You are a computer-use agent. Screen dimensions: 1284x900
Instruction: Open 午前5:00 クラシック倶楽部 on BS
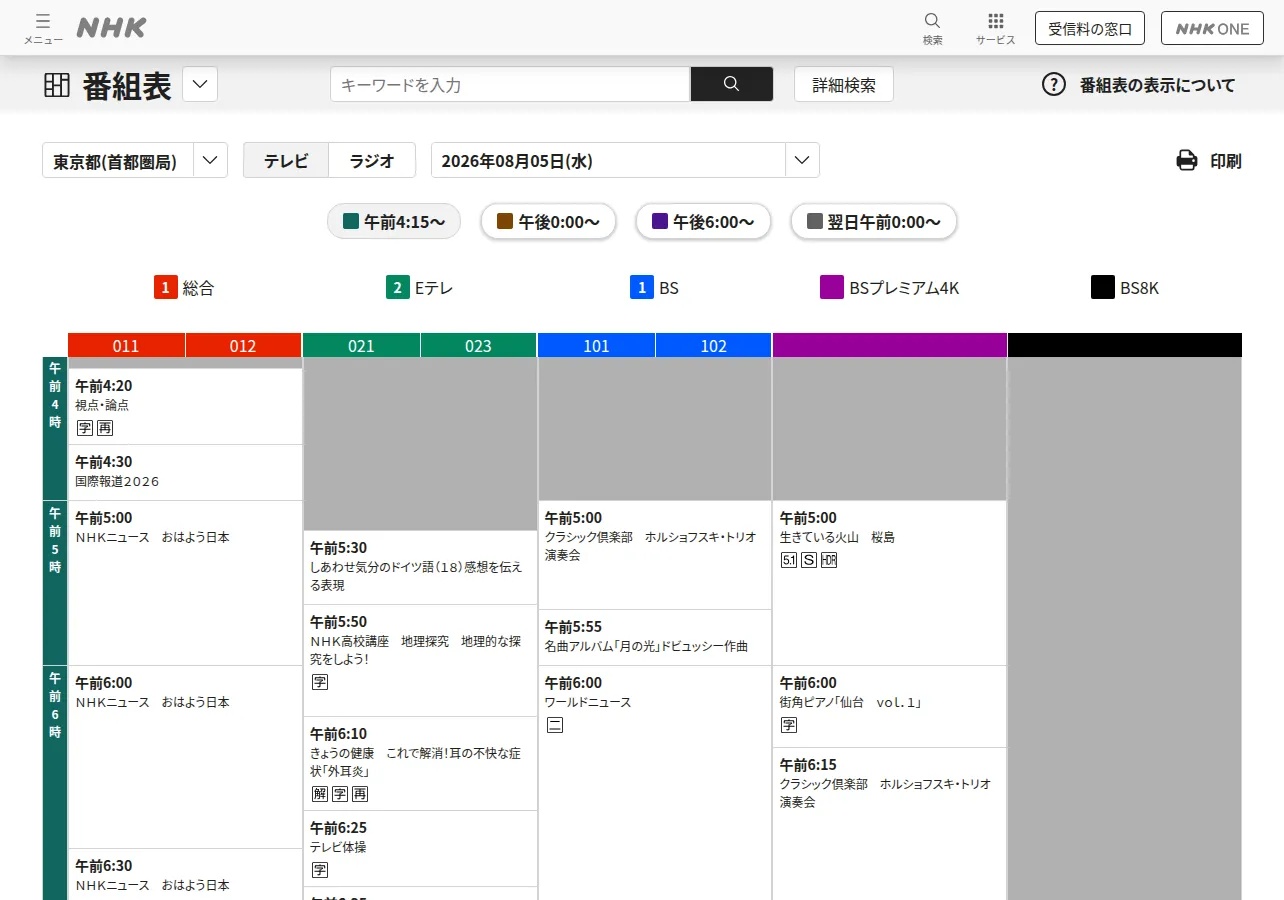[x=655, y=555]
